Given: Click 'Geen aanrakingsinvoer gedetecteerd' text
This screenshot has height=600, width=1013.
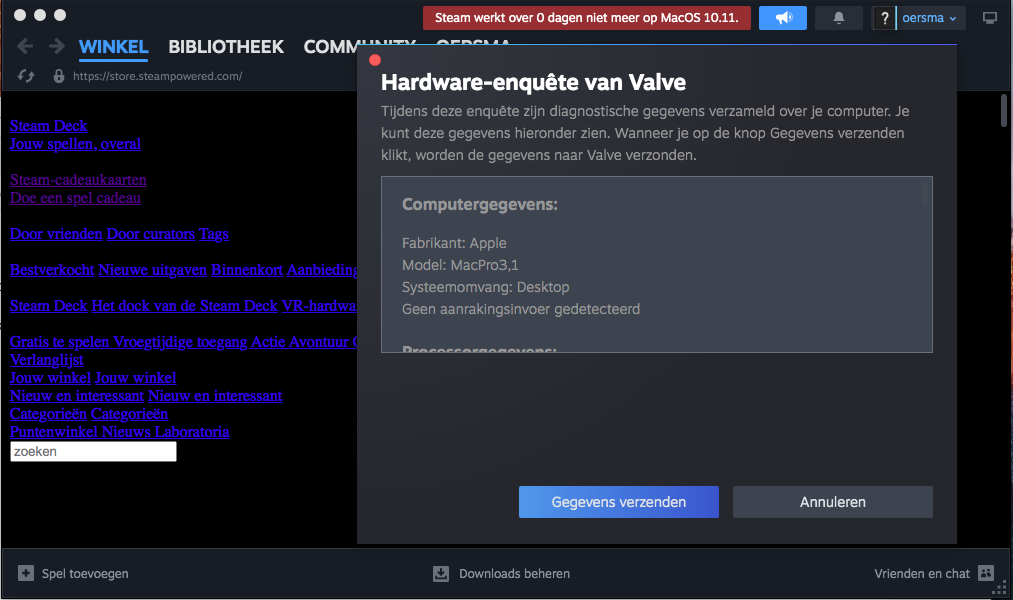Looking at the screenshot, I should point(521,309).
